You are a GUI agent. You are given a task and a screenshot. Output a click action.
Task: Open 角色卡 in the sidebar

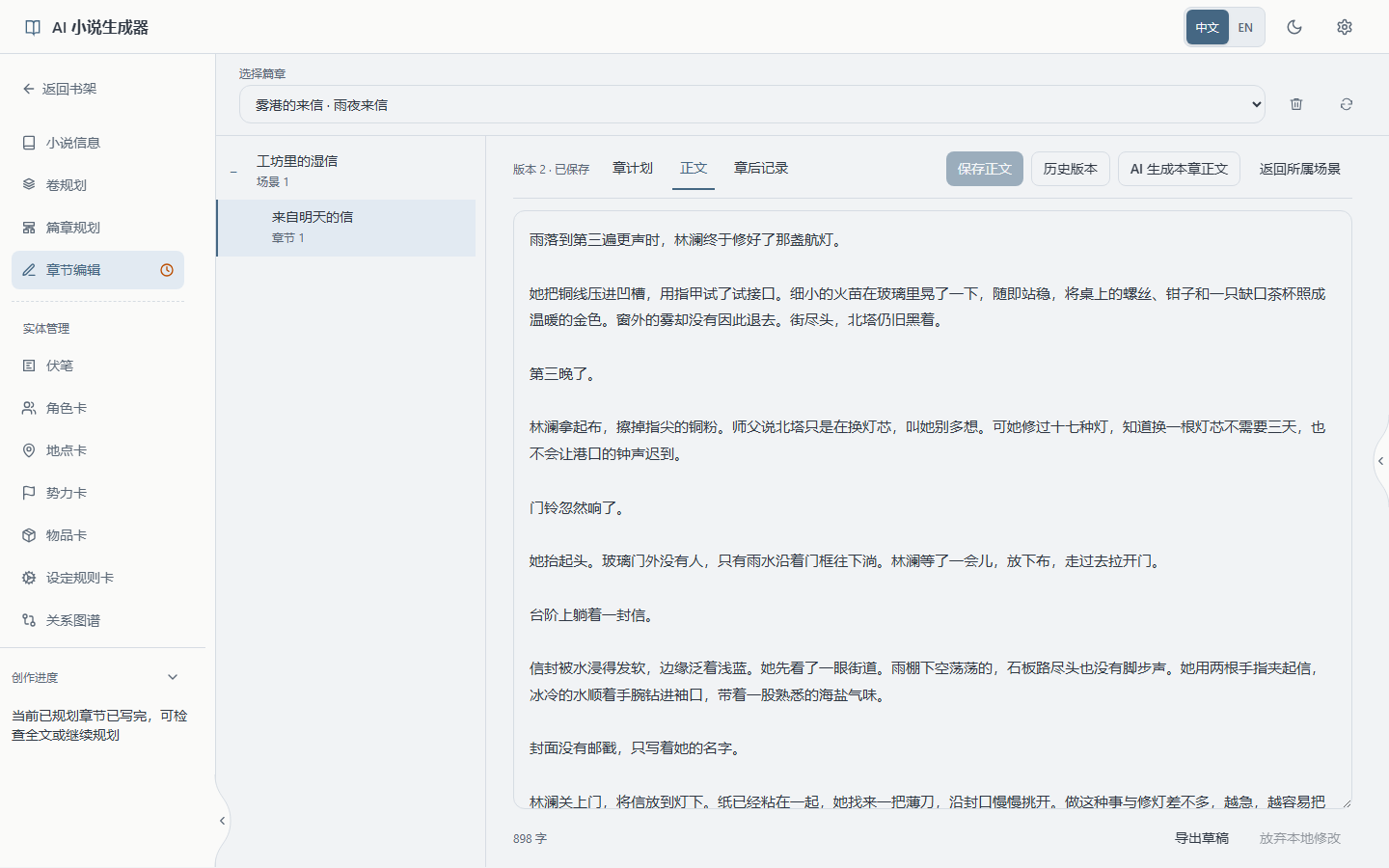[x=97, y=408]
